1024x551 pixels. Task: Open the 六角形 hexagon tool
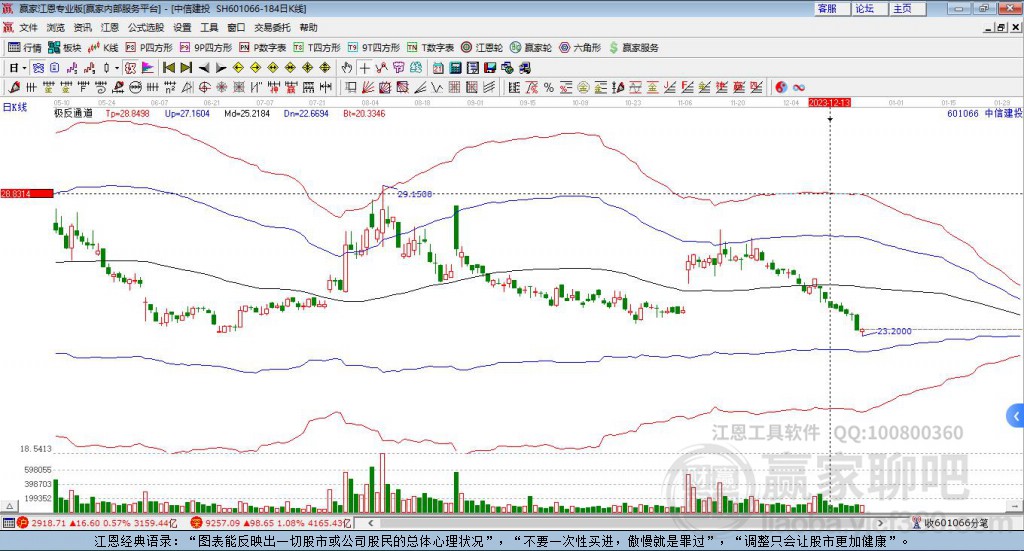(580, 48)
